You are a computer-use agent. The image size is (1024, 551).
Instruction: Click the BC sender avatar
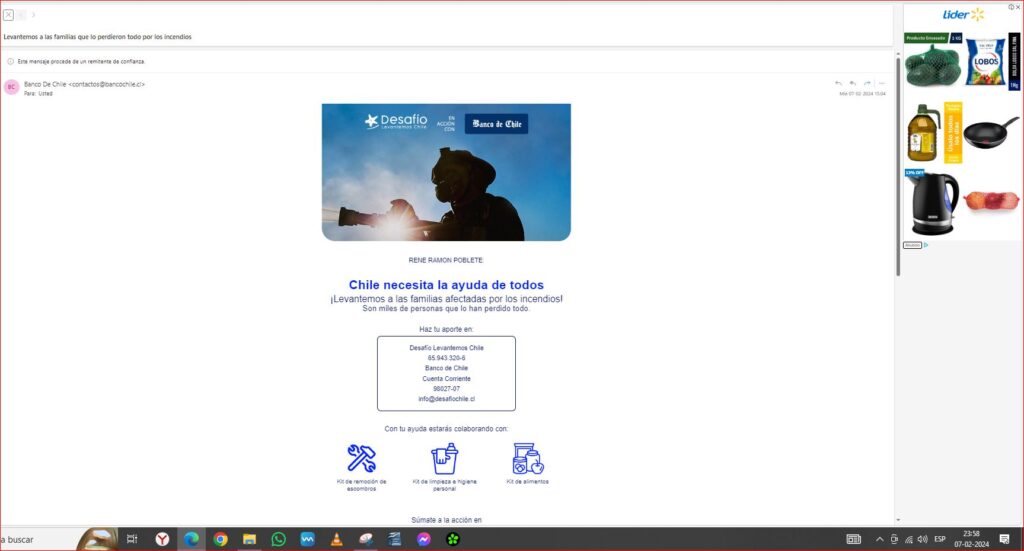[11, 87]
